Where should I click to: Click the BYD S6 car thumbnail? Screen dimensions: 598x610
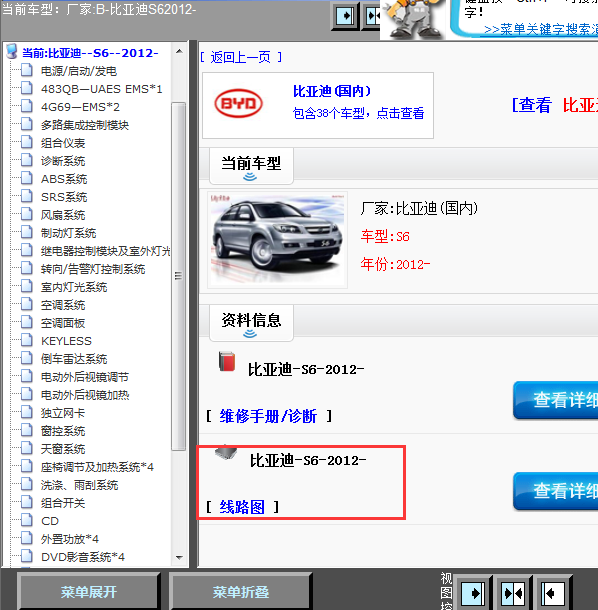click(277, 240)
